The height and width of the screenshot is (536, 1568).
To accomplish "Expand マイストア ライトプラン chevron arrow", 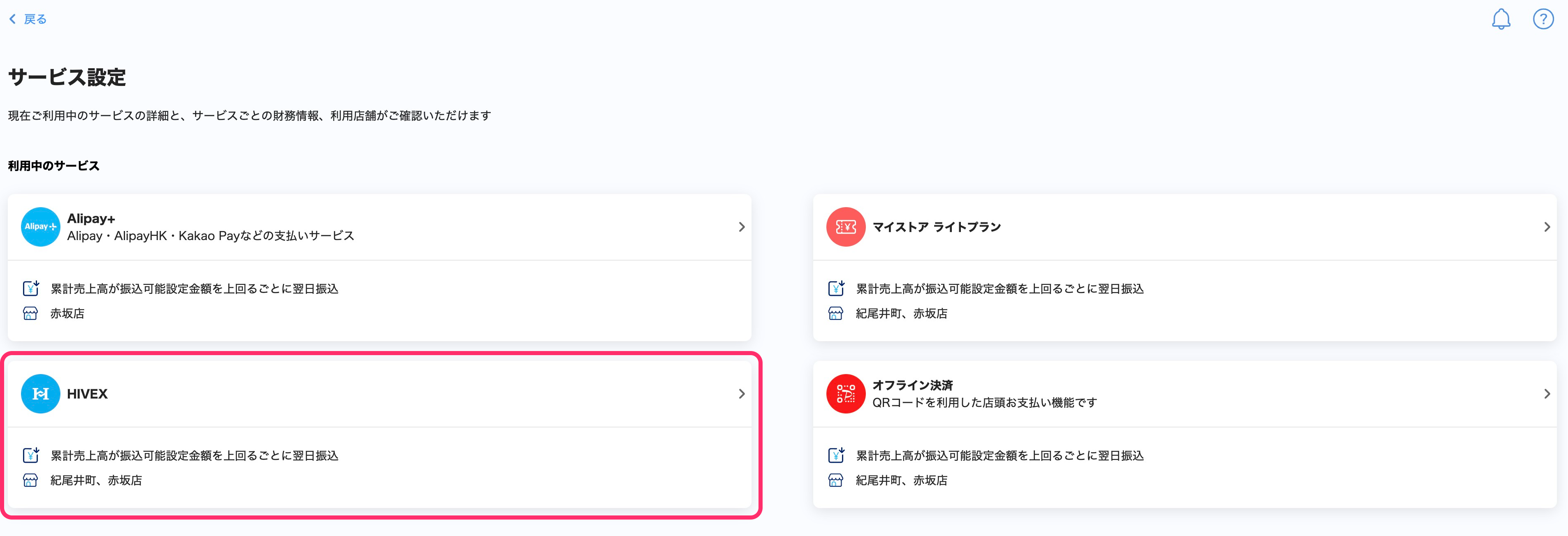I will pos(1547,227).
